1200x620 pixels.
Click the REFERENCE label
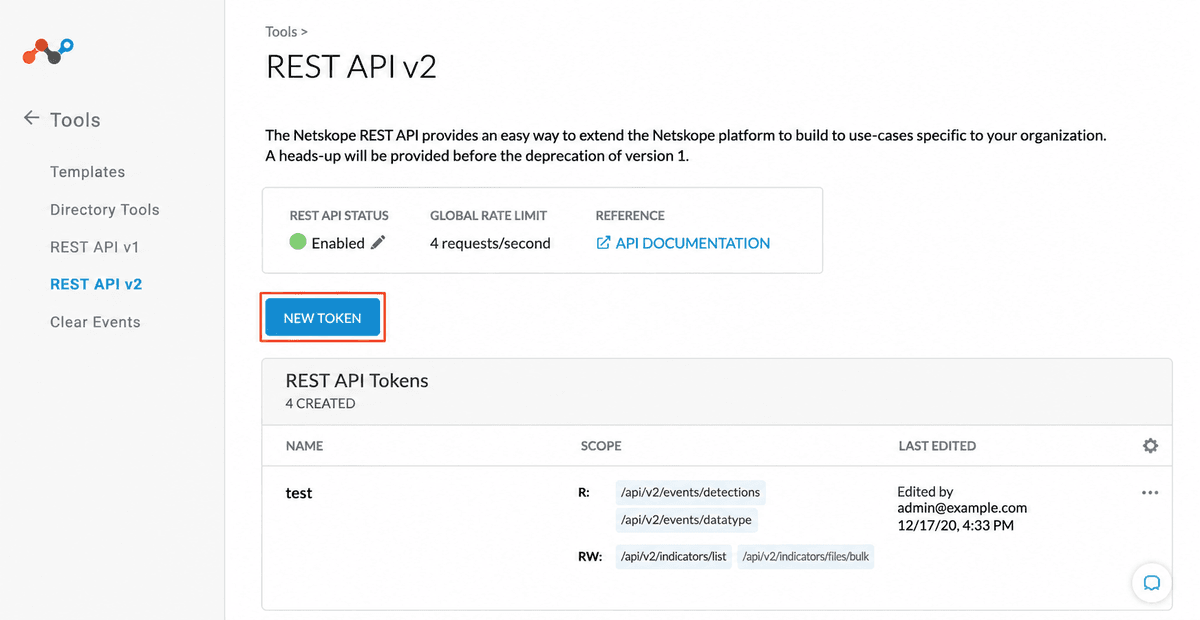pyautogui.click(x=630, y=215)
